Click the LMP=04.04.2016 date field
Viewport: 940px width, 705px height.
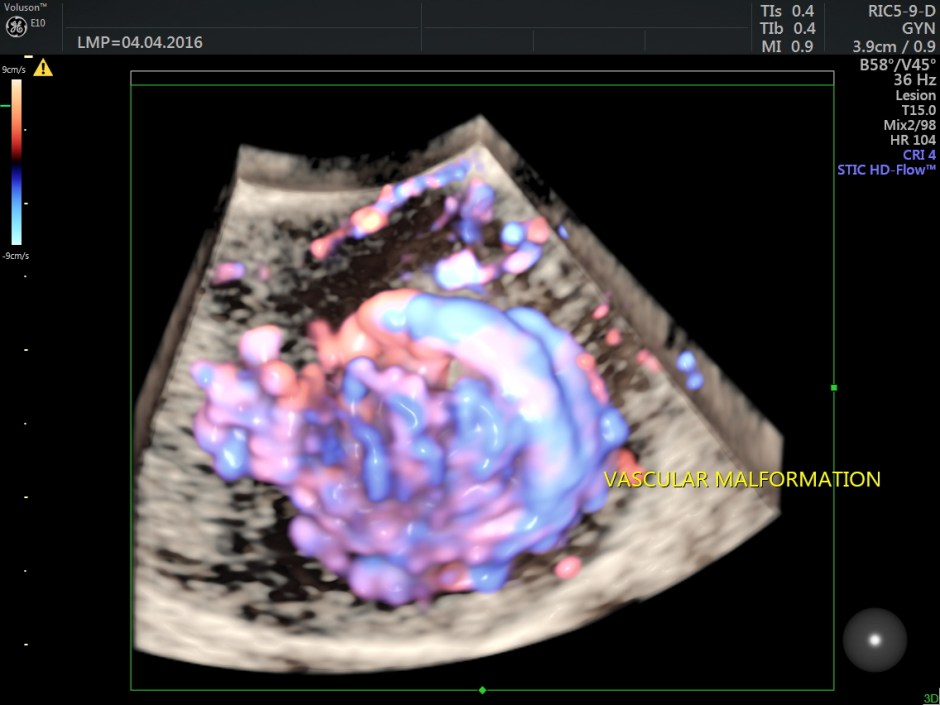[x=140, y=43]
